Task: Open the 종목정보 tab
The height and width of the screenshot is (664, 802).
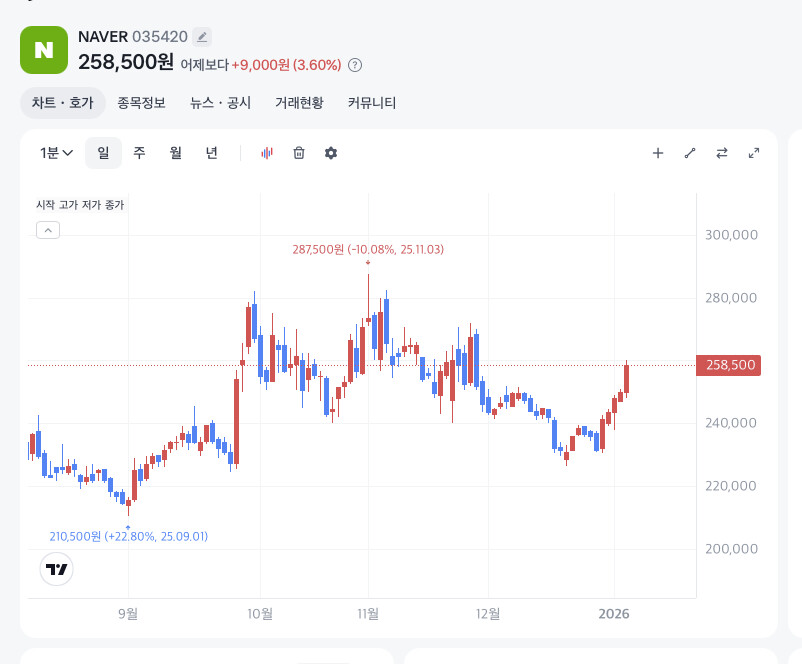Action: click(x=141, y=102)
